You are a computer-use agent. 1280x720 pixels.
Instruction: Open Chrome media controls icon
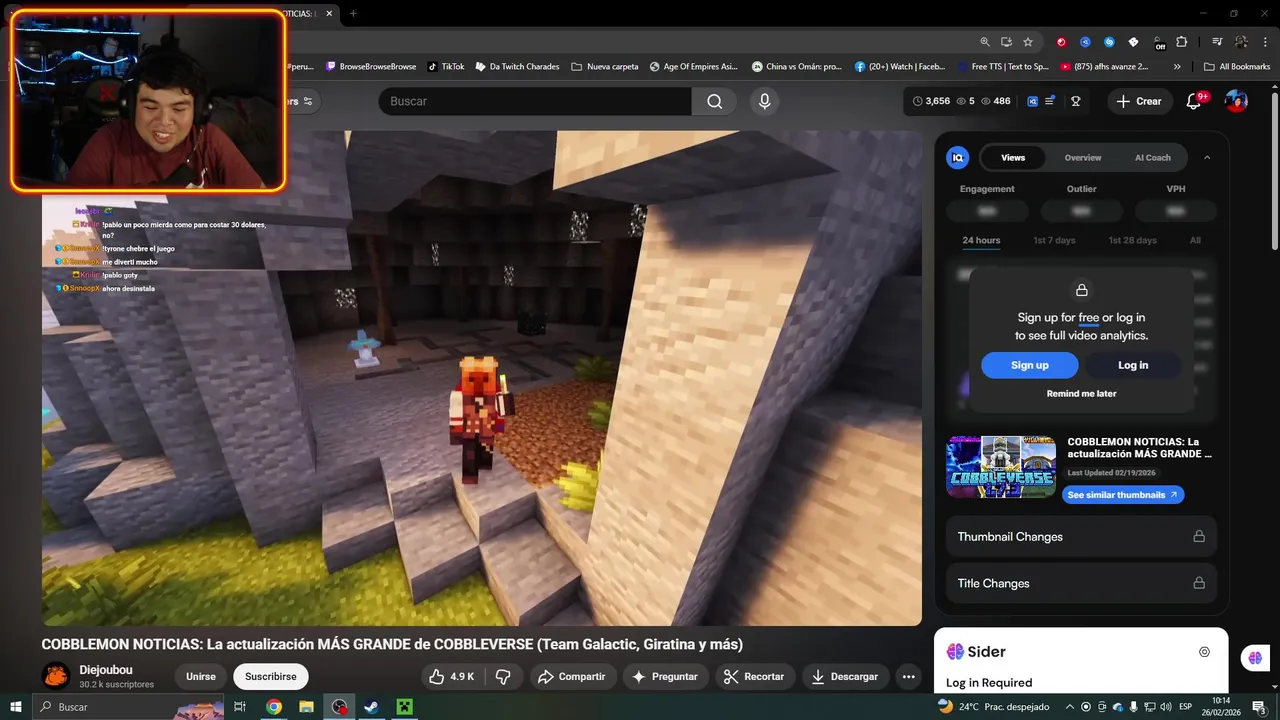pos(1217,42)
